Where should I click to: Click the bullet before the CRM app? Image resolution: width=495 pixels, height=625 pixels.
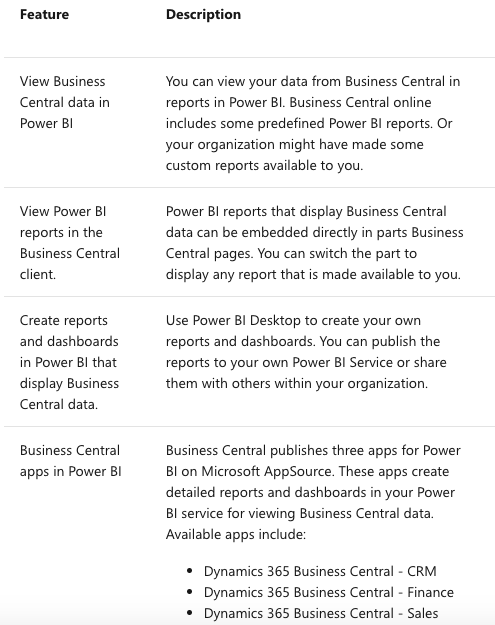pyautogui.click(x=190, y=571)
